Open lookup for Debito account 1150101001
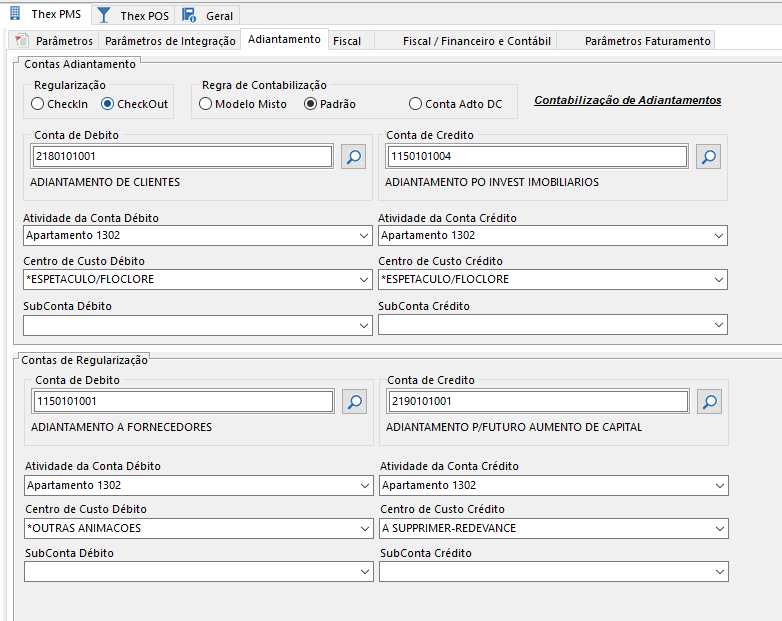Image resolution: width=782 pixels, height=621 pixels. click(354, 402)
